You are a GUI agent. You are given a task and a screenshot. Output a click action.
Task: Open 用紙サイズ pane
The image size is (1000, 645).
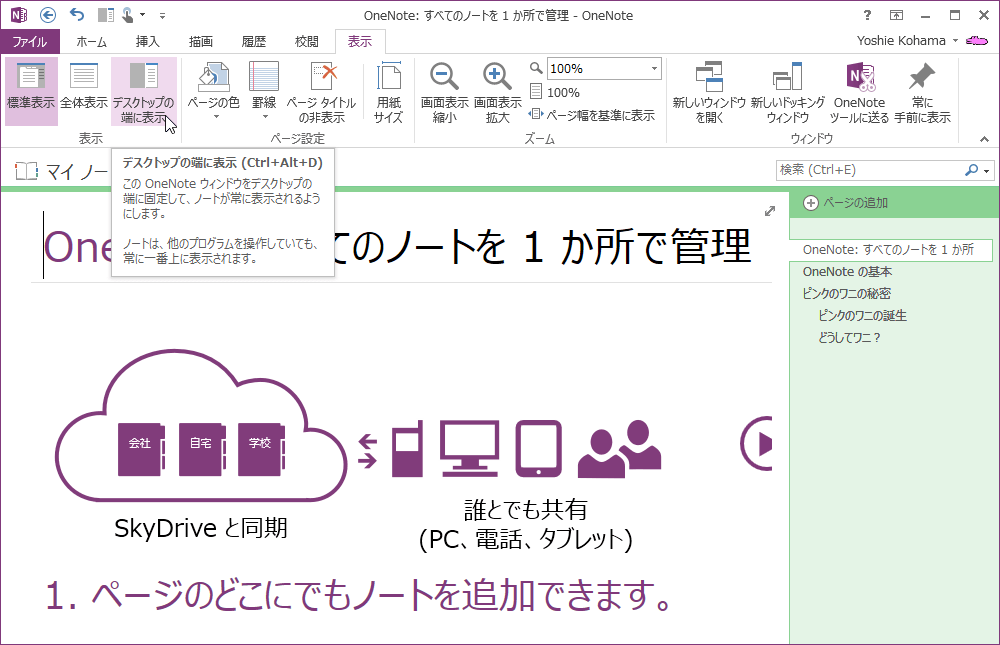point(388,91)
